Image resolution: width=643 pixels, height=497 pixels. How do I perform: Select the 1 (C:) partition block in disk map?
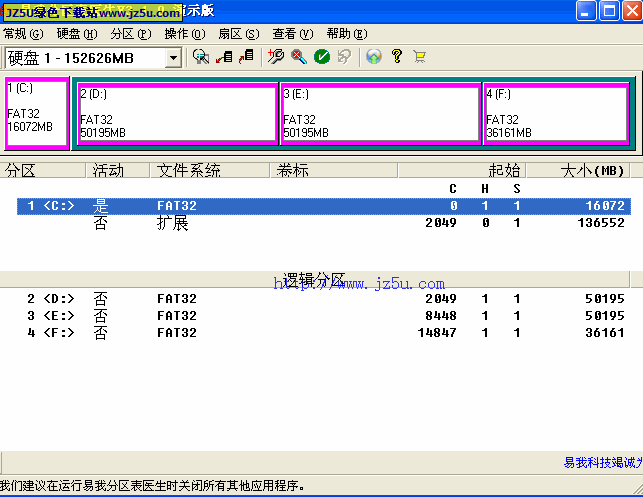point(37,113)
